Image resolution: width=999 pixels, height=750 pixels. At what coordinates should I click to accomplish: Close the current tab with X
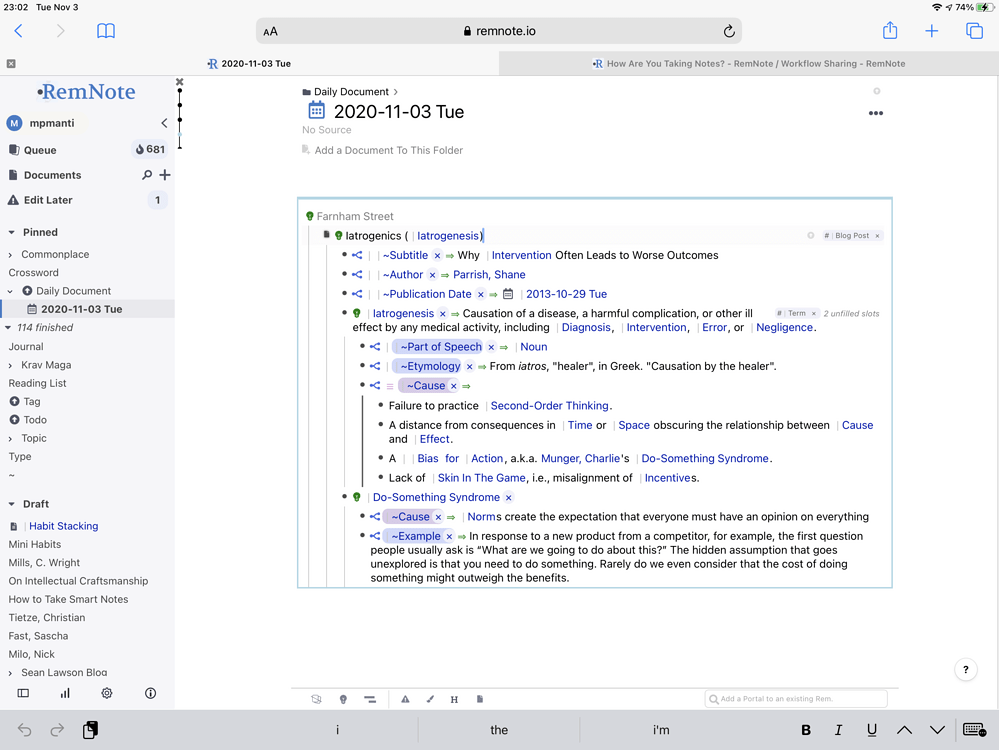[x=11, y=64]
